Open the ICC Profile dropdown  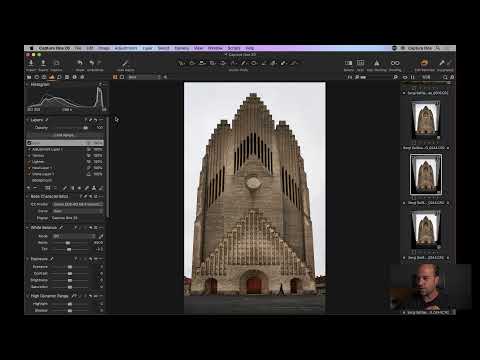pos(78,204)
